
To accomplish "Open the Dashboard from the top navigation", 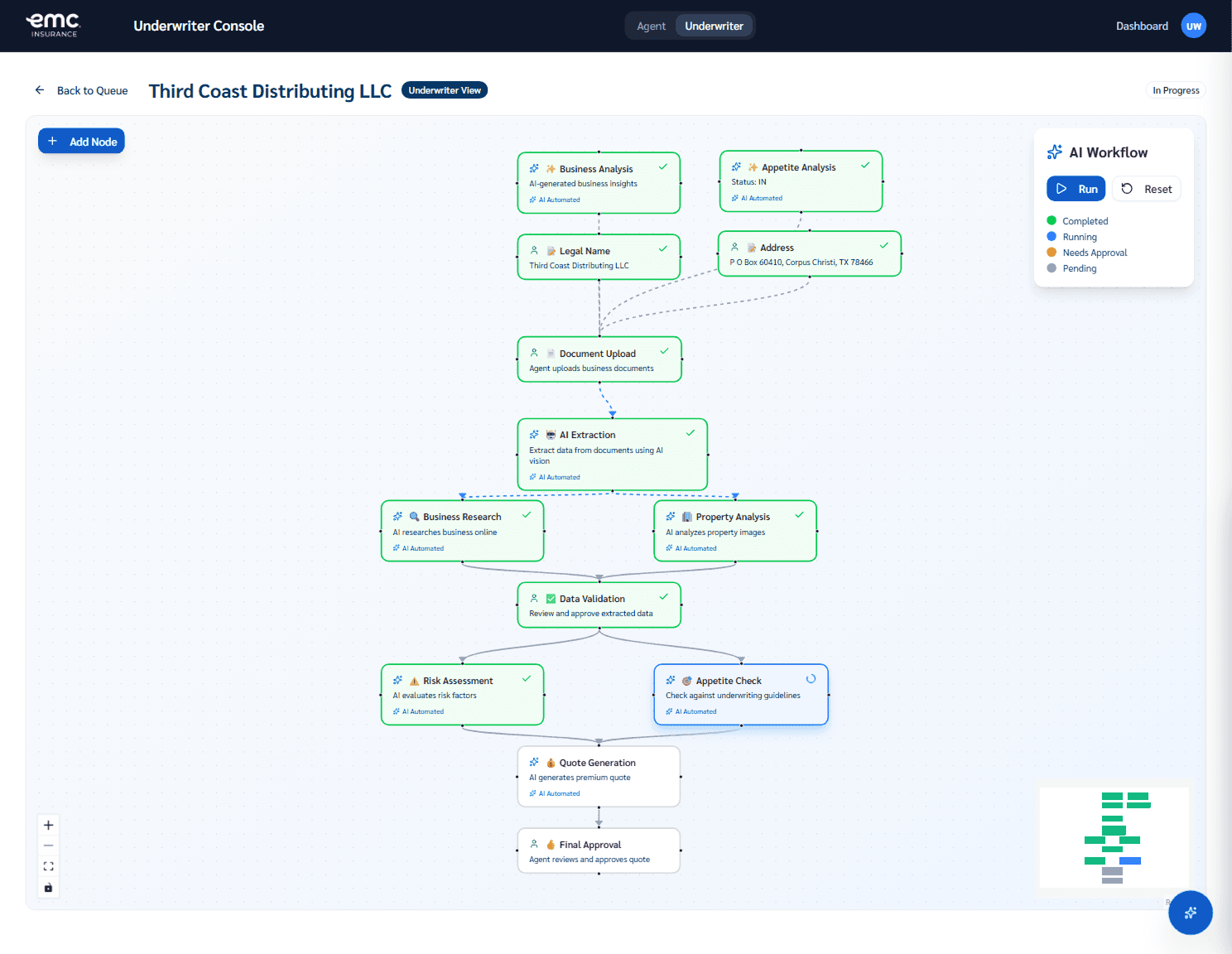I will coord(1142,26).
